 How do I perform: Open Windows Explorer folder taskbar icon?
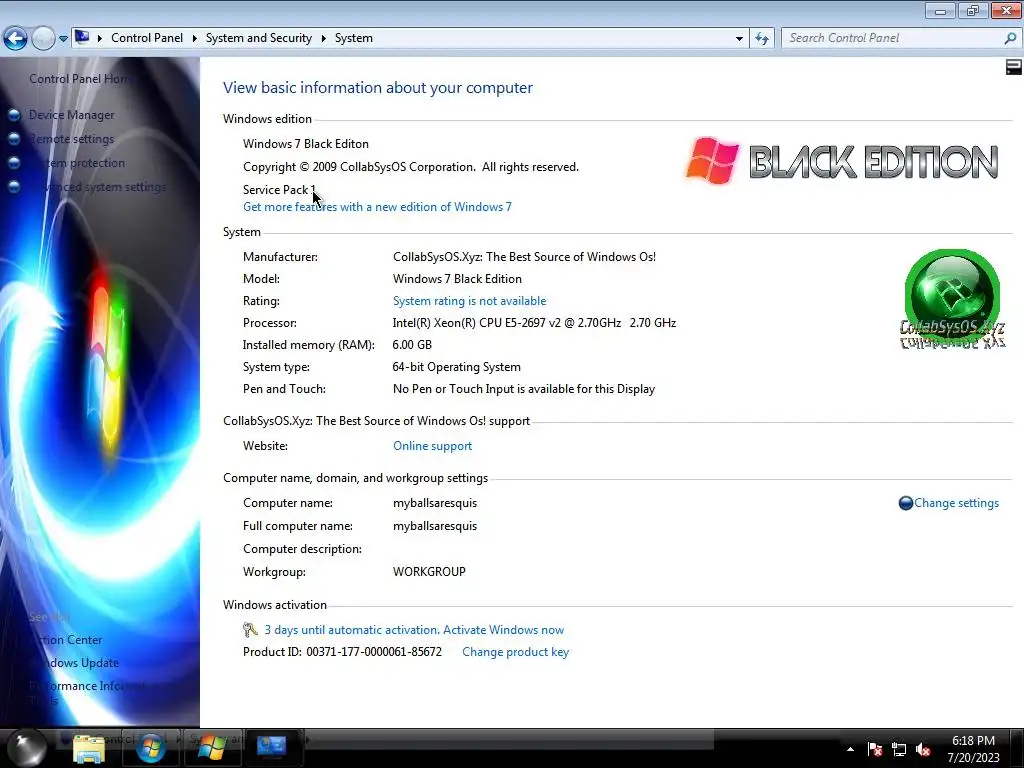pyautogui.click(x=89, y=748)
